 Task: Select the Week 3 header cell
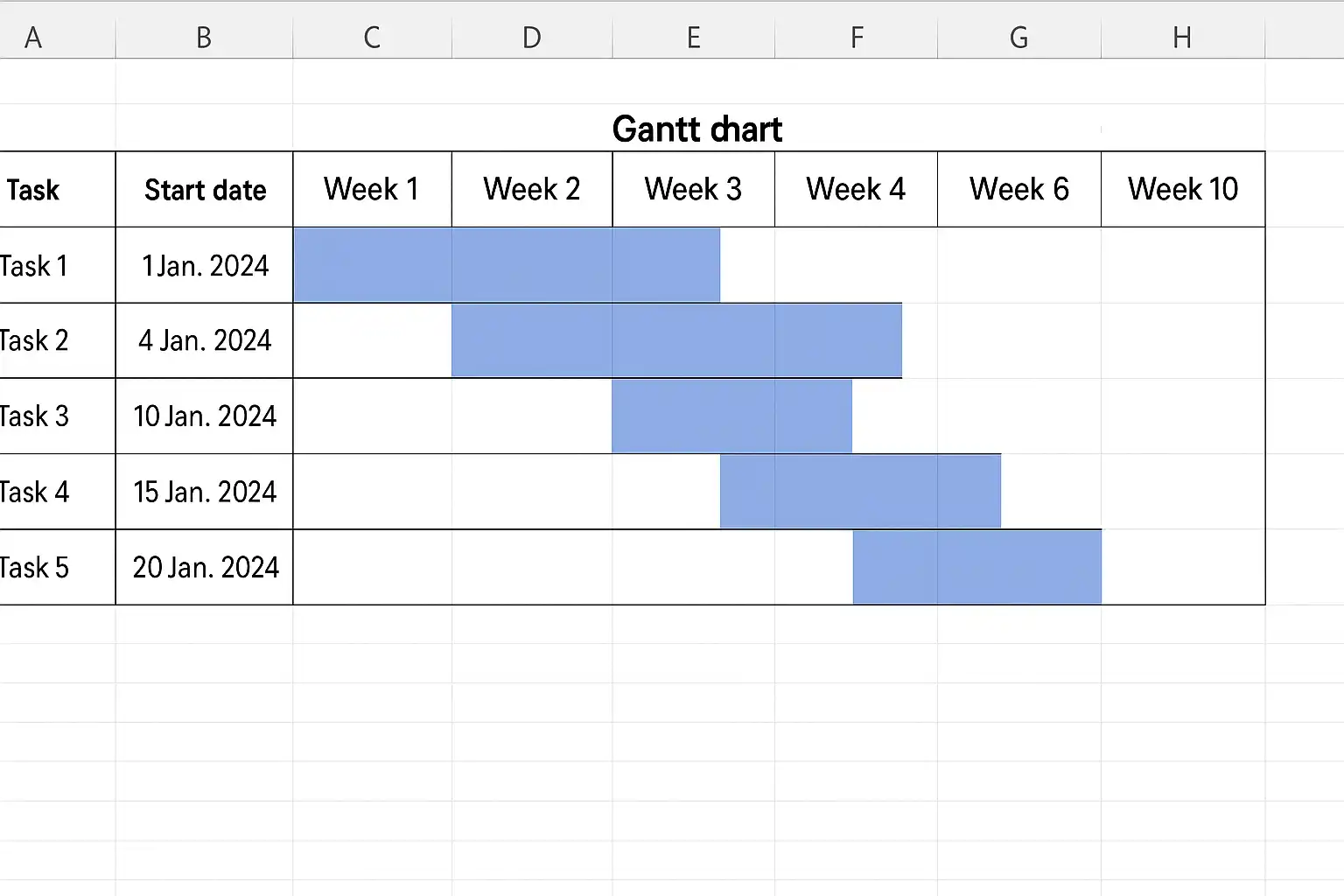click(693, 190)
